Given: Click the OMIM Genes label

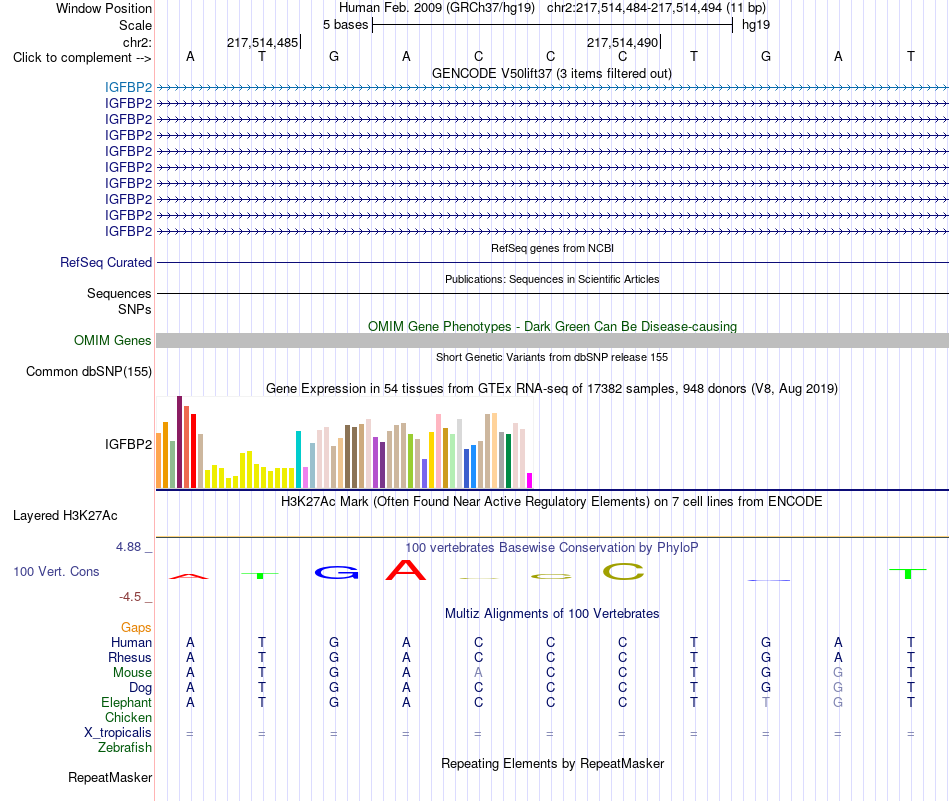Looking at the screenshot, I should click(112, 341).
